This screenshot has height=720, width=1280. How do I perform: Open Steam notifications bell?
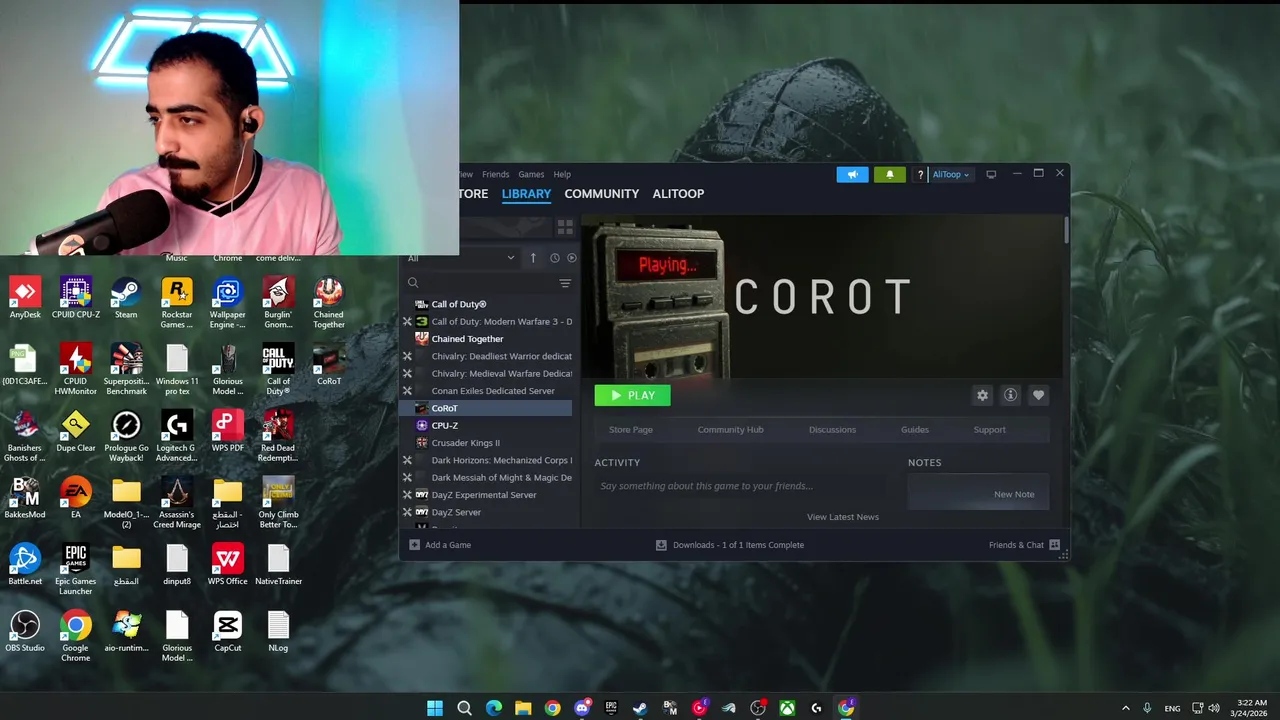coord(889,174)
